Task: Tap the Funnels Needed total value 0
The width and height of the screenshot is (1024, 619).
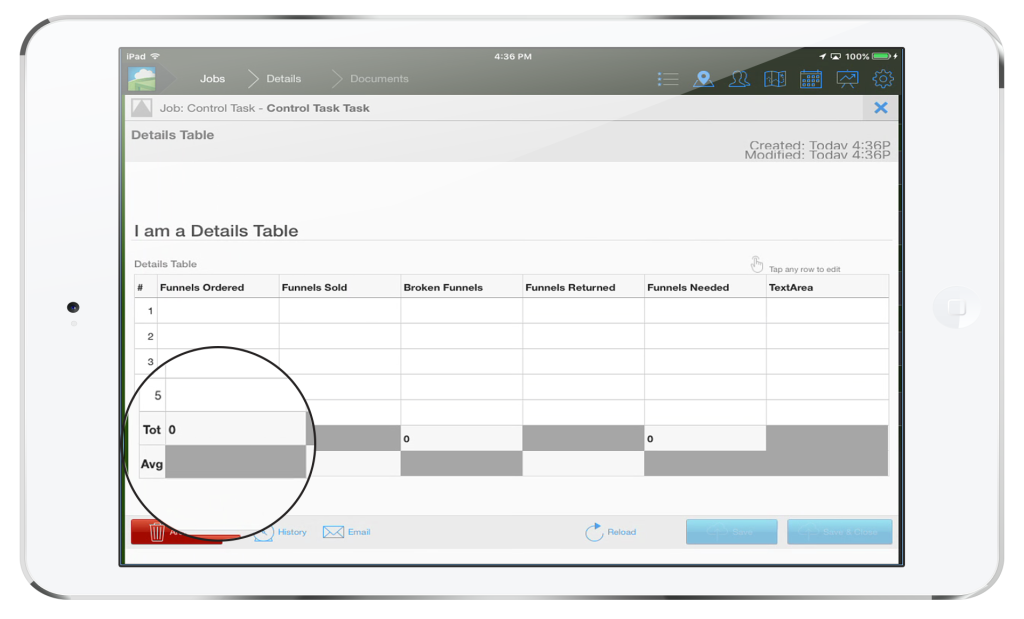Action: click(x=650, y=439)
